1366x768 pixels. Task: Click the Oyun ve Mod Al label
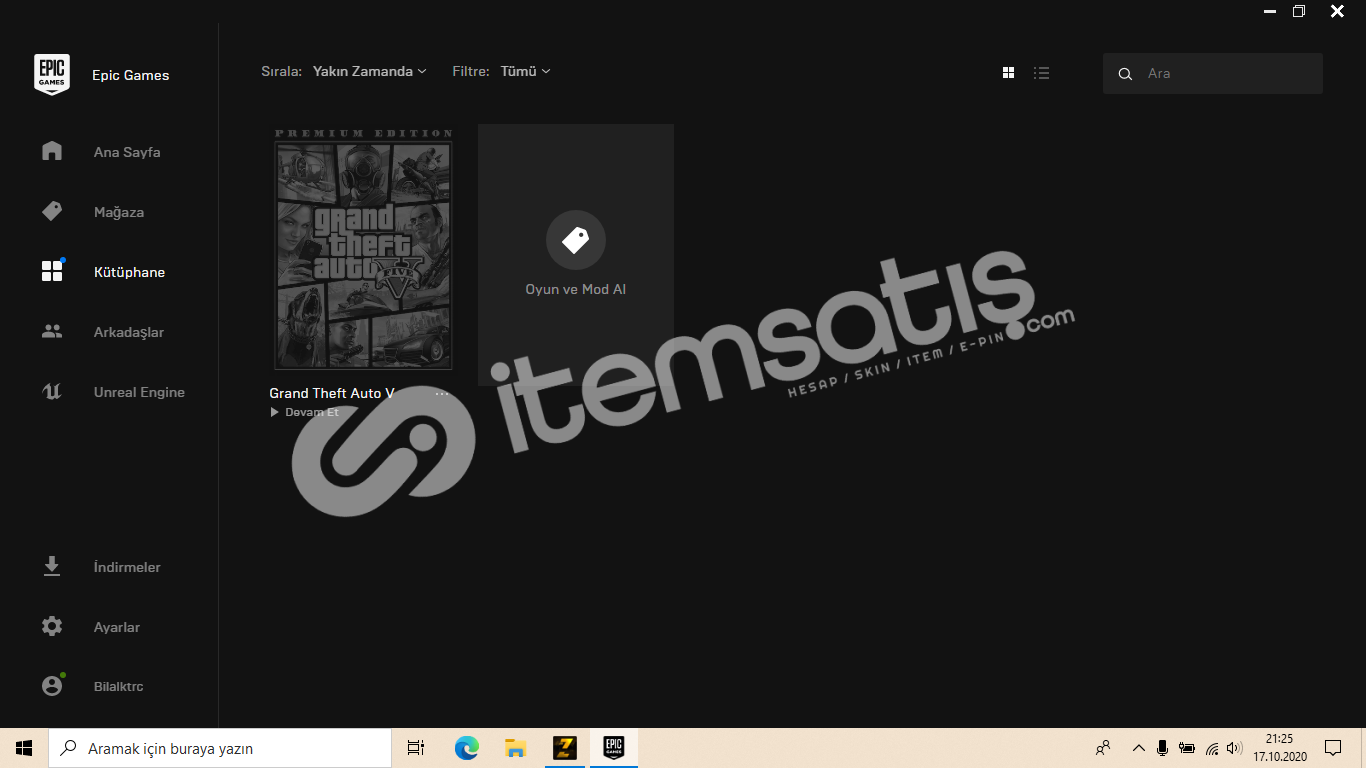coord(576,289)
